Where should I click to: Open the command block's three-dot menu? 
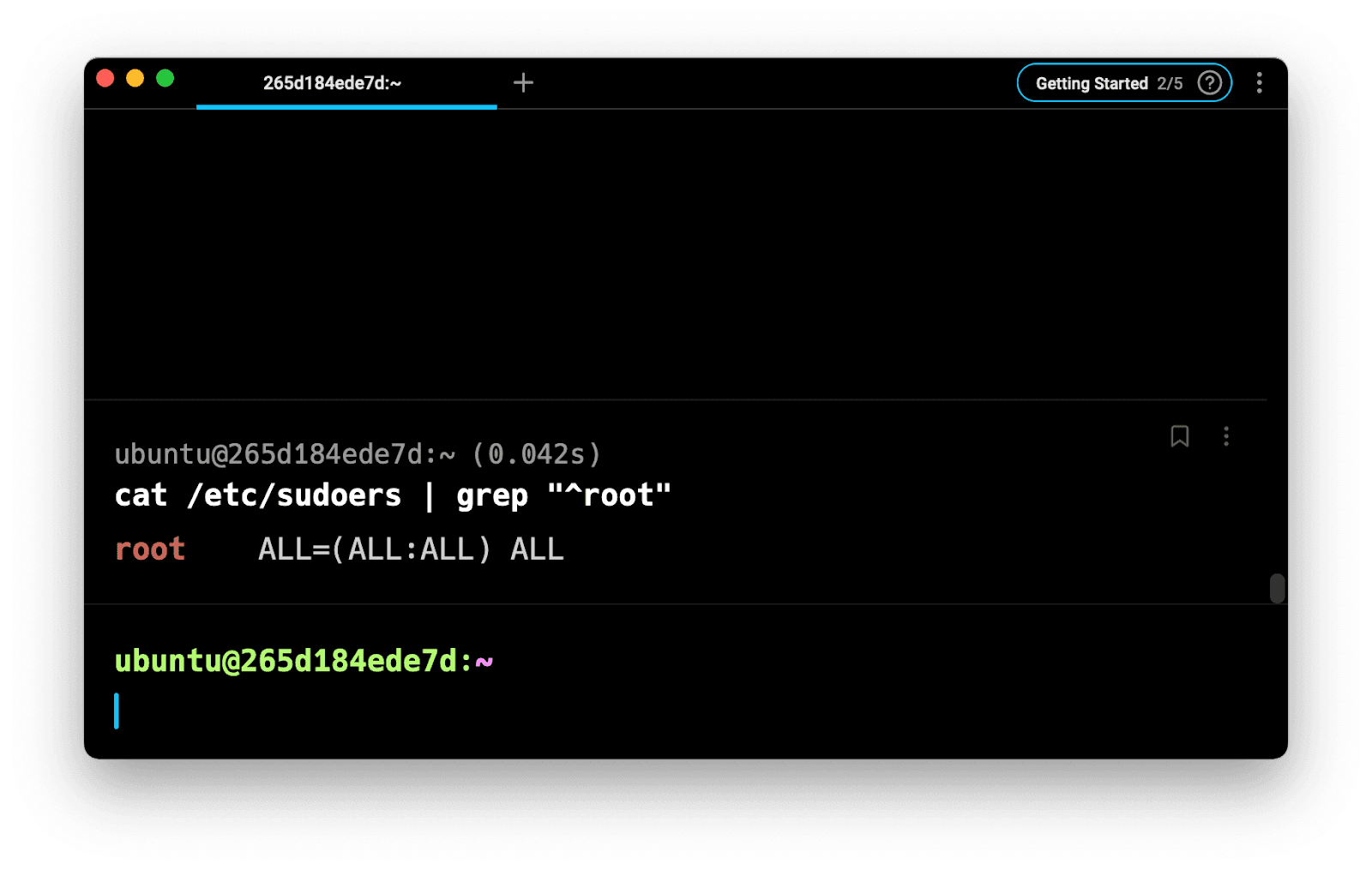[x=1226, y=436]
